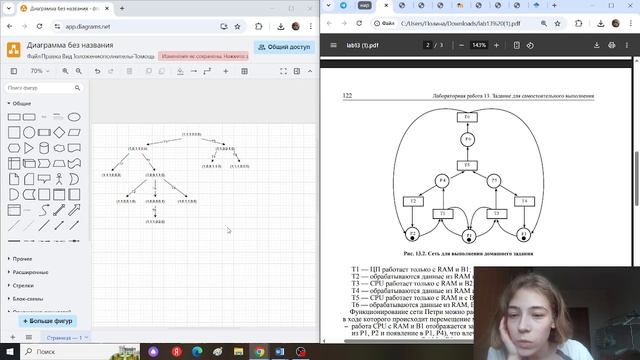Open the Файл menu in draw.io

pos(34,56)
